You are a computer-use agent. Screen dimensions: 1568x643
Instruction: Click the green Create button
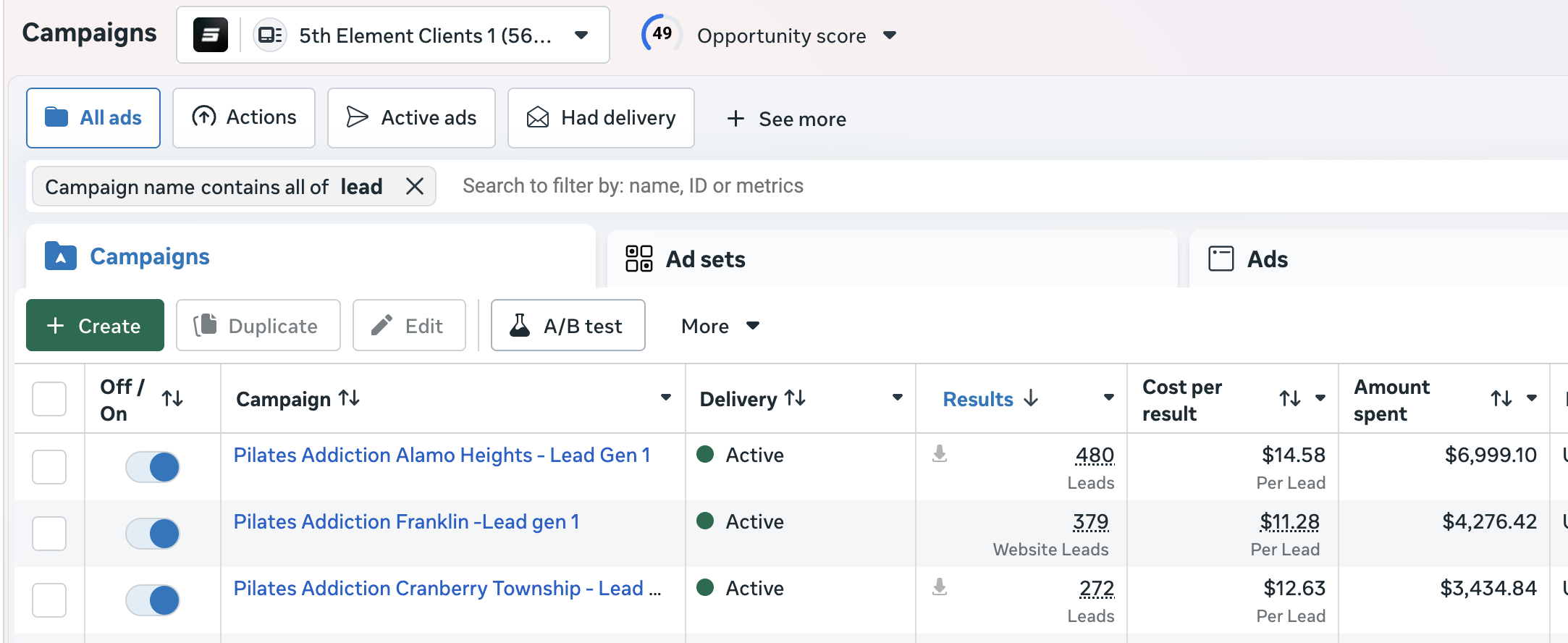(95, 326)
